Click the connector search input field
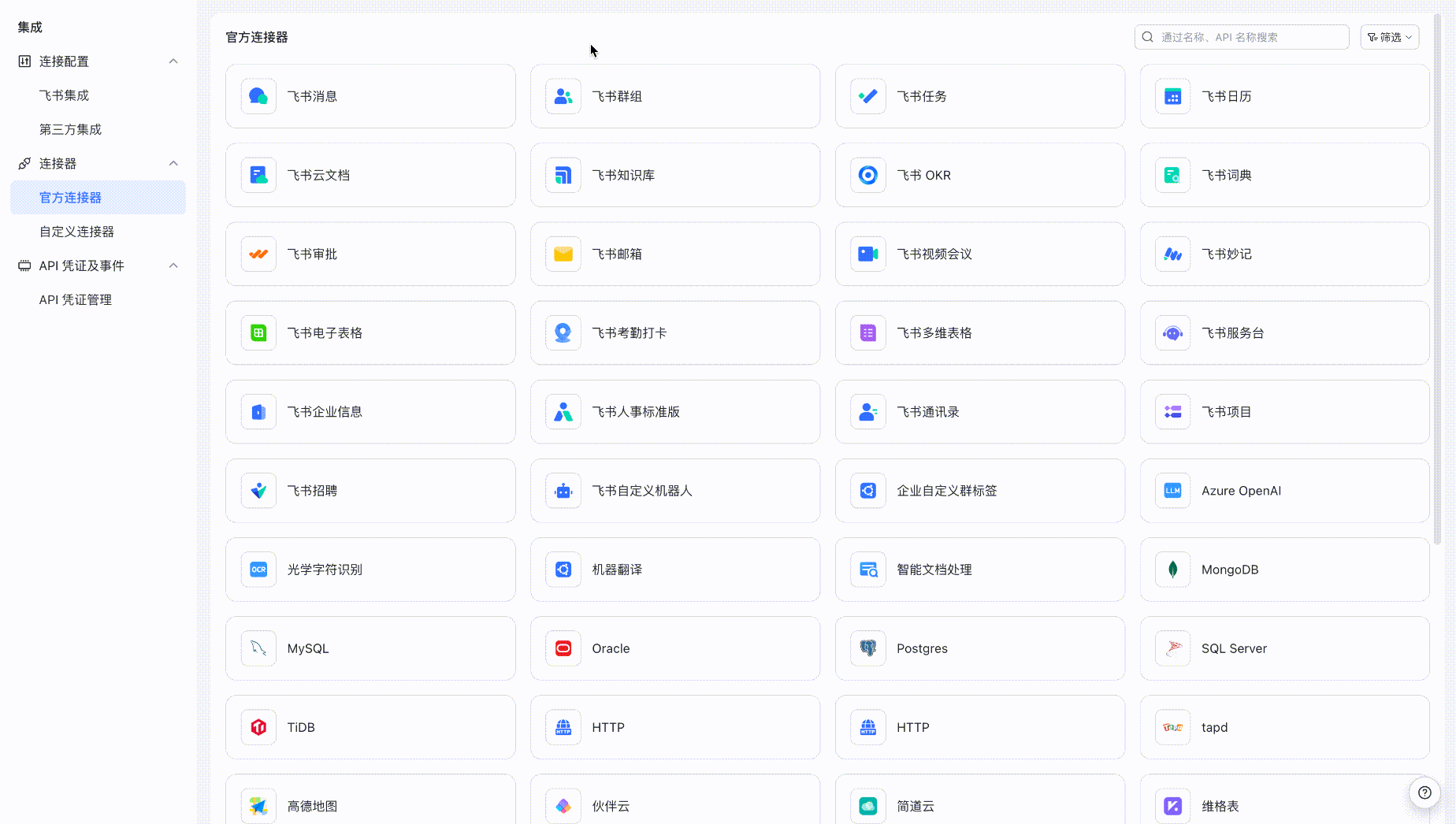This screenshot has height=824, width=1456. pyautogui.click(x=1242, y=37)
